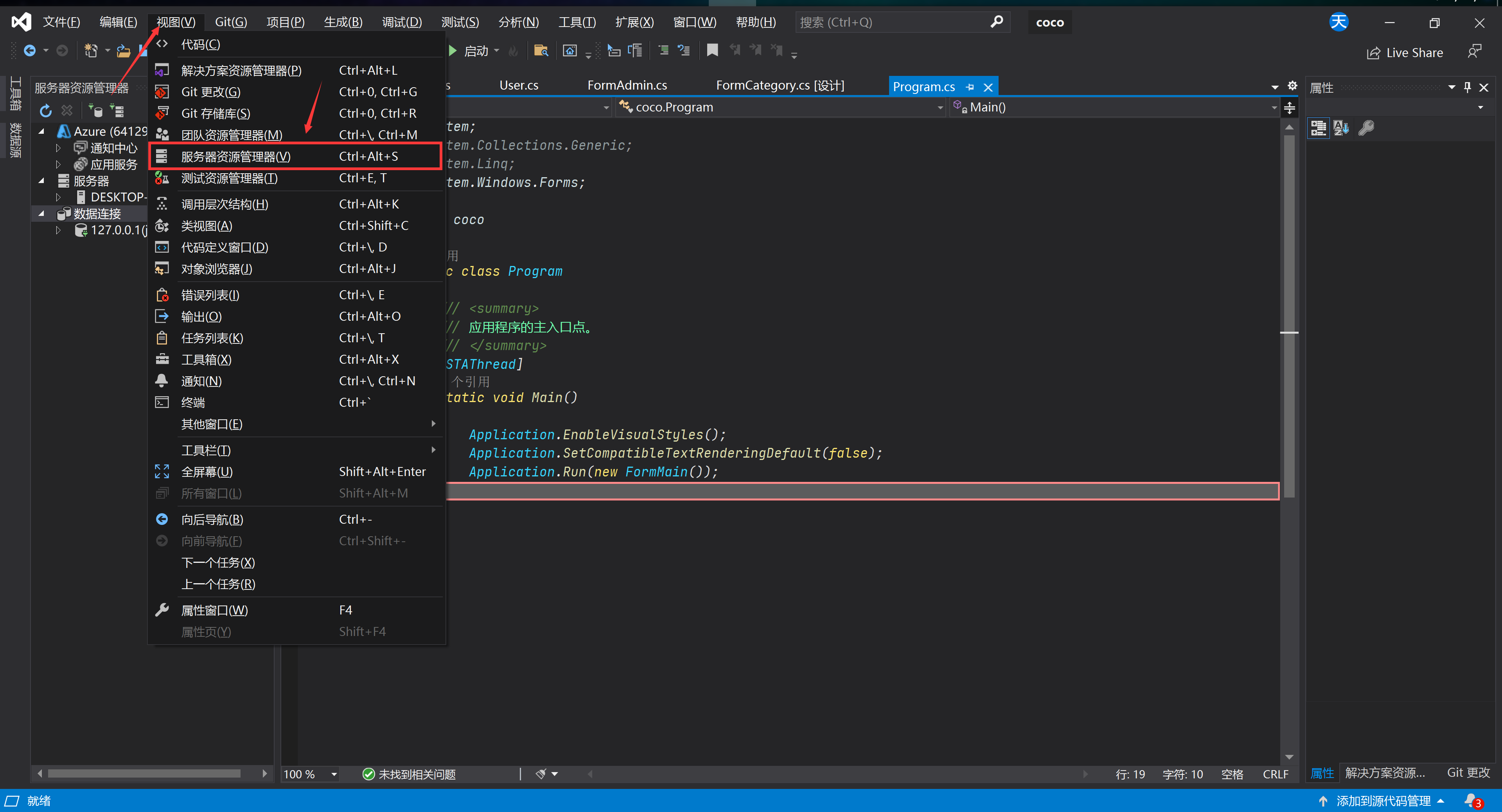Toggle Full Screen (全屏幕) menu entry
This screenshot has height=812, width=1502.
(x=207, y=472)
